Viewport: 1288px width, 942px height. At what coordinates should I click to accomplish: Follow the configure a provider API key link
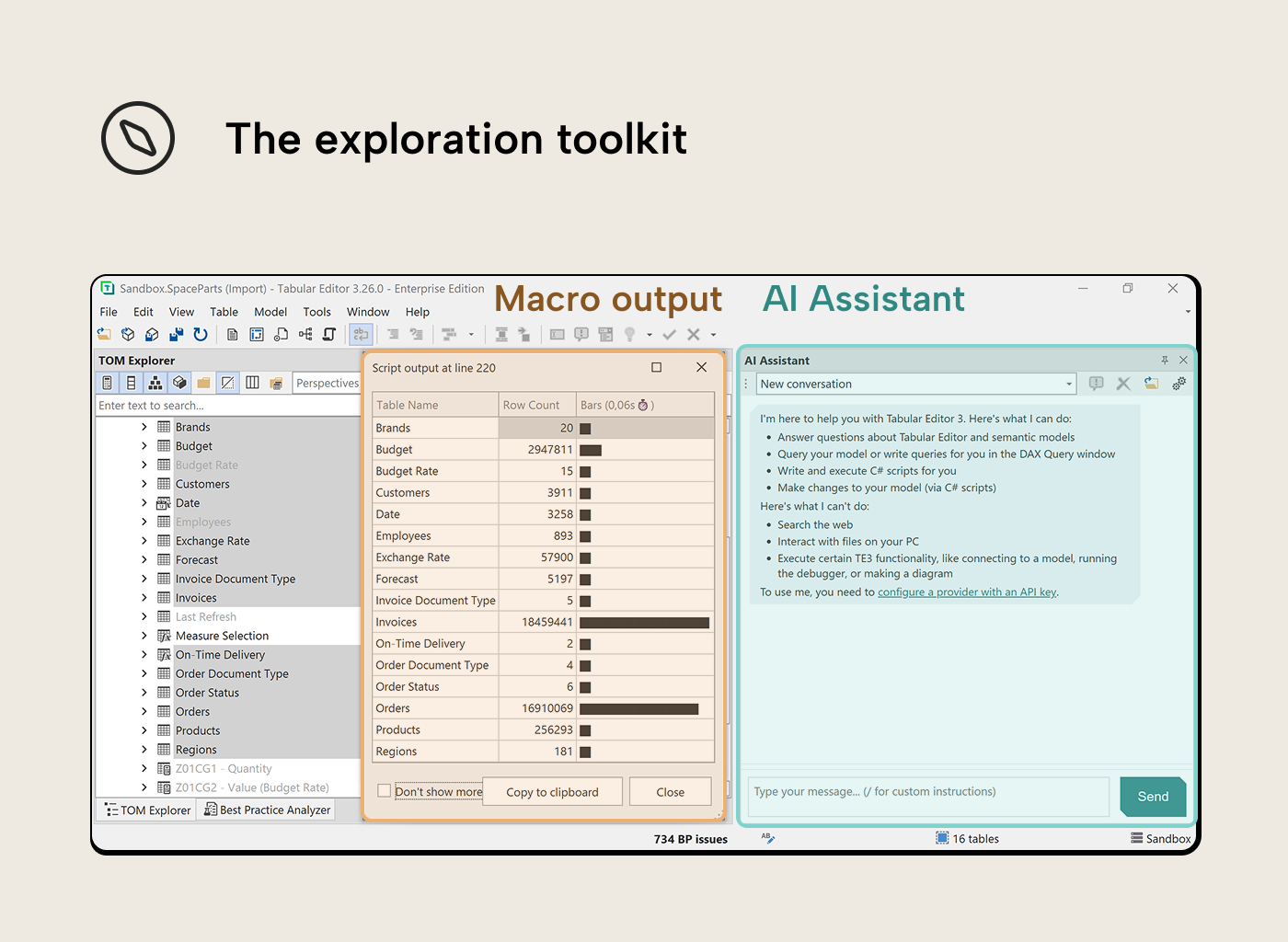pyautogui.click(x=966, y=592)
